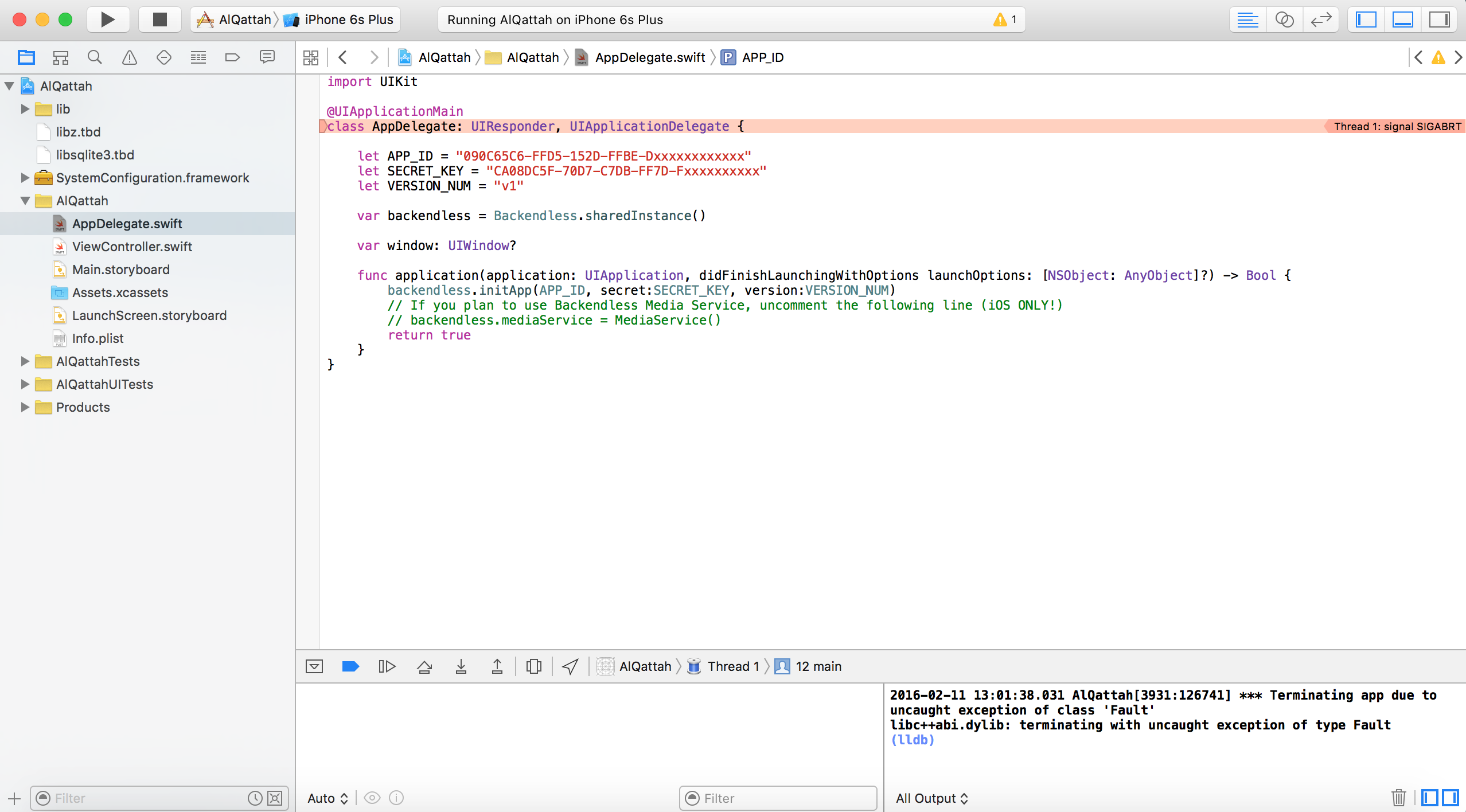
Task: Open the Issue navigator
Action: pyautogui.click(x=130, y=57)
